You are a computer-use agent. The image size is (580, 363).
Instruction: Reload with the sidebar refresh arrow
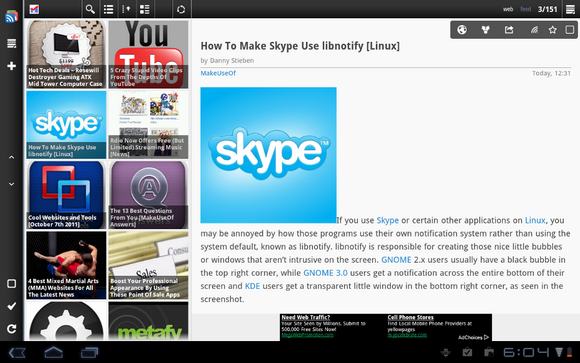point(11,329)
